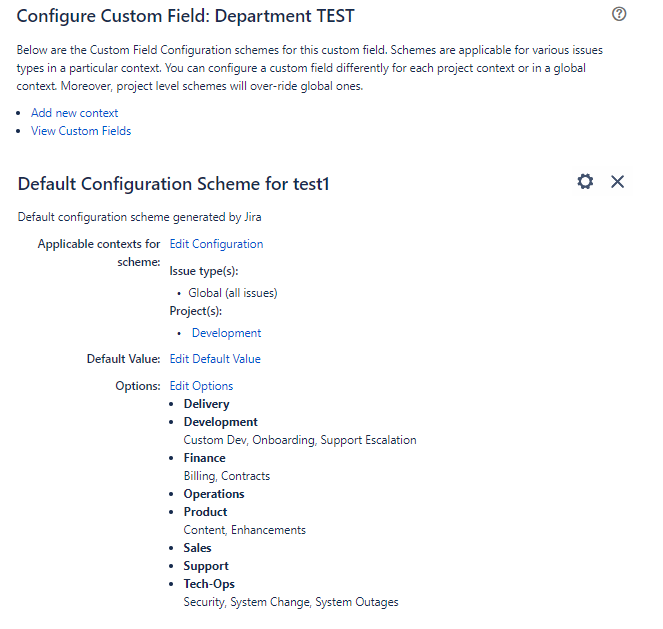Open the help icon in top corner
Screen dimensions: 663x629
619,14
